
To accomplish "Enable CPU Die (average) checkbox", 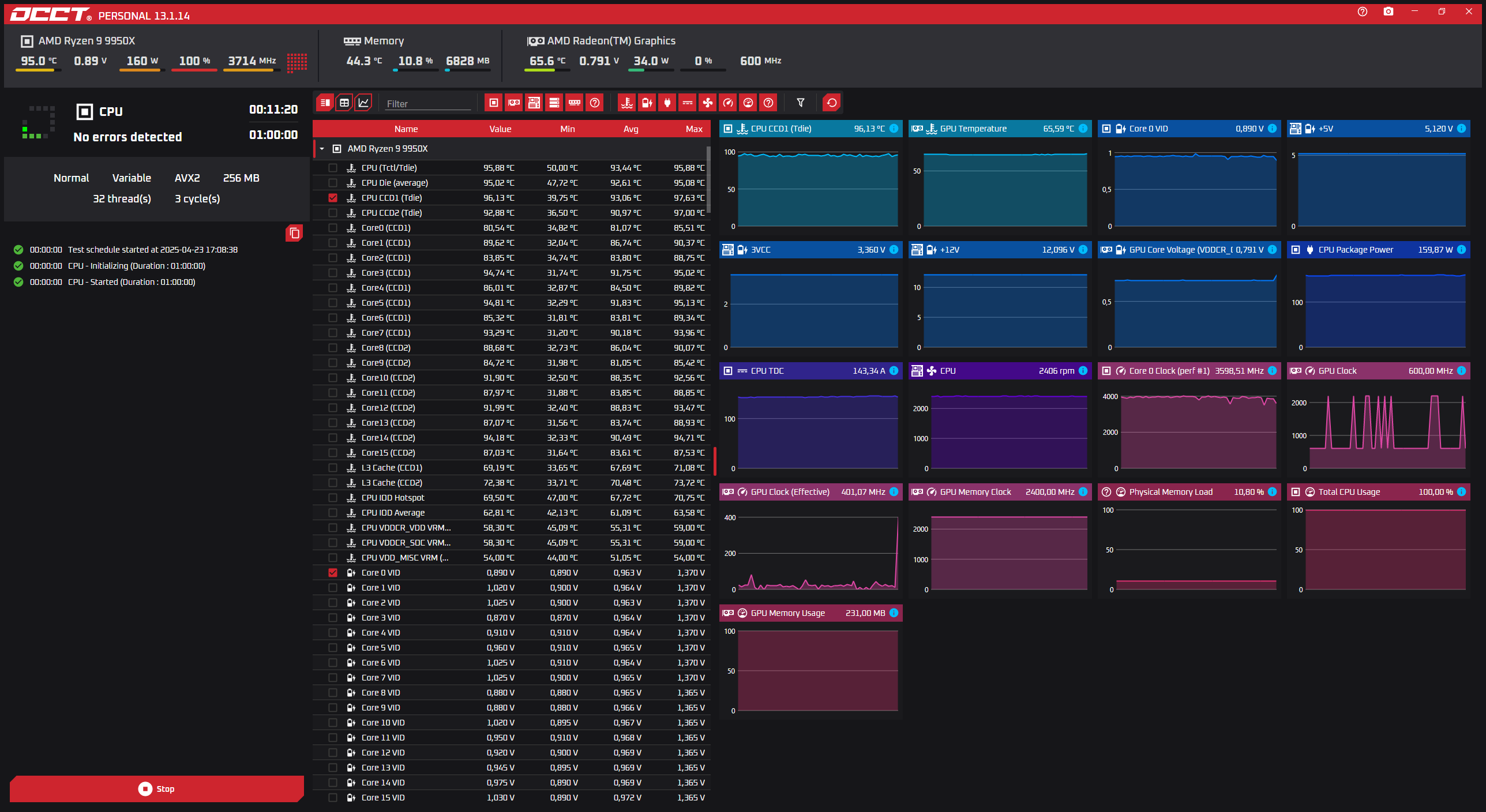I will [333, 183].
